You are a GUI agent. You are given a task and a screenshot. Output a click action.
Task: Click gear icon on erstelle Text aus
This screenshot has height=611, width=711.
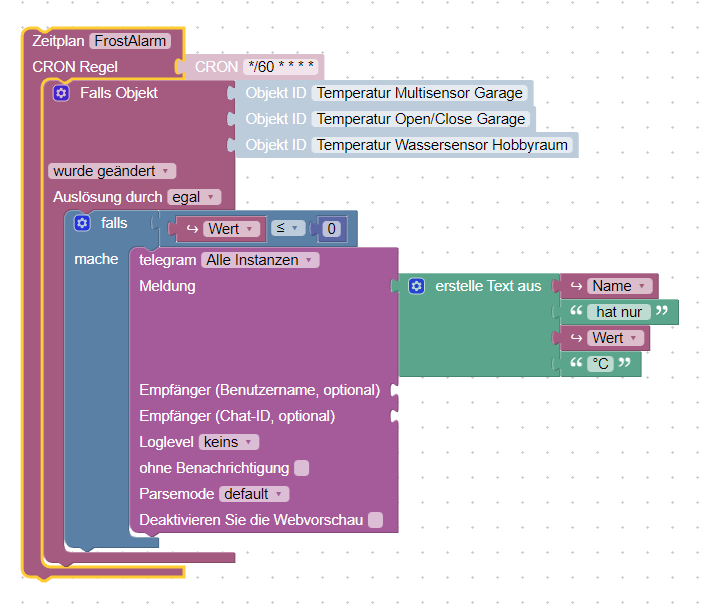pos(417,286)
